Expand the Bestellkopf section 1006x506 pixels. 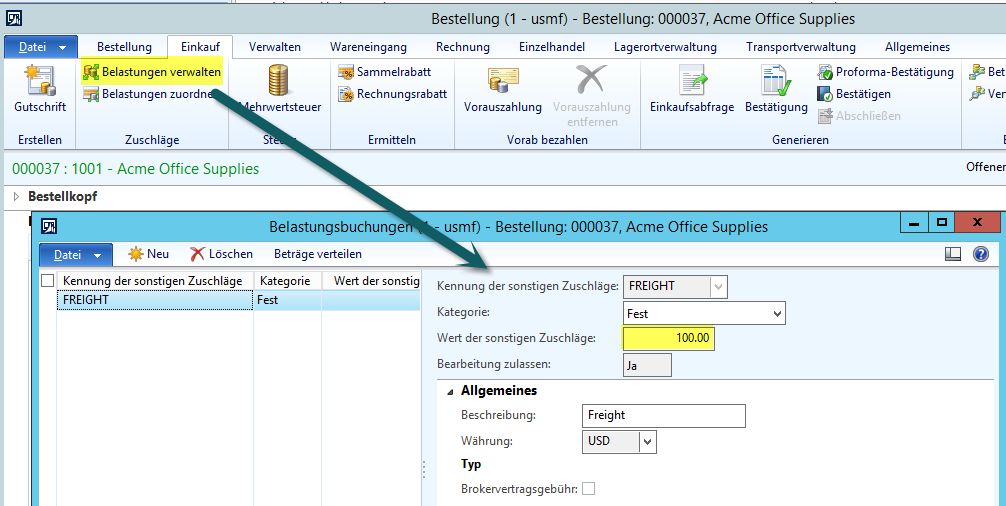point(16,196)
